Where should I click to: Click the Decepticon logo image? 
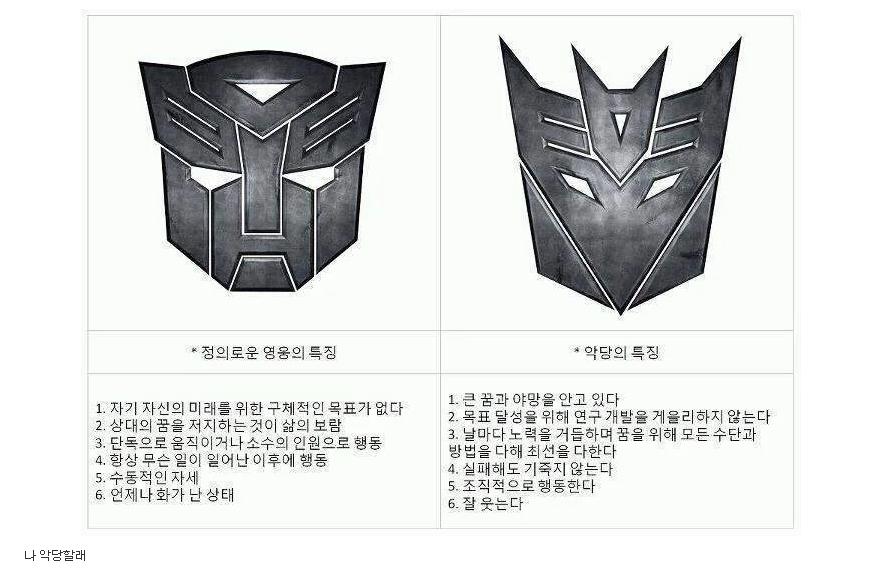tap(620, 176)
